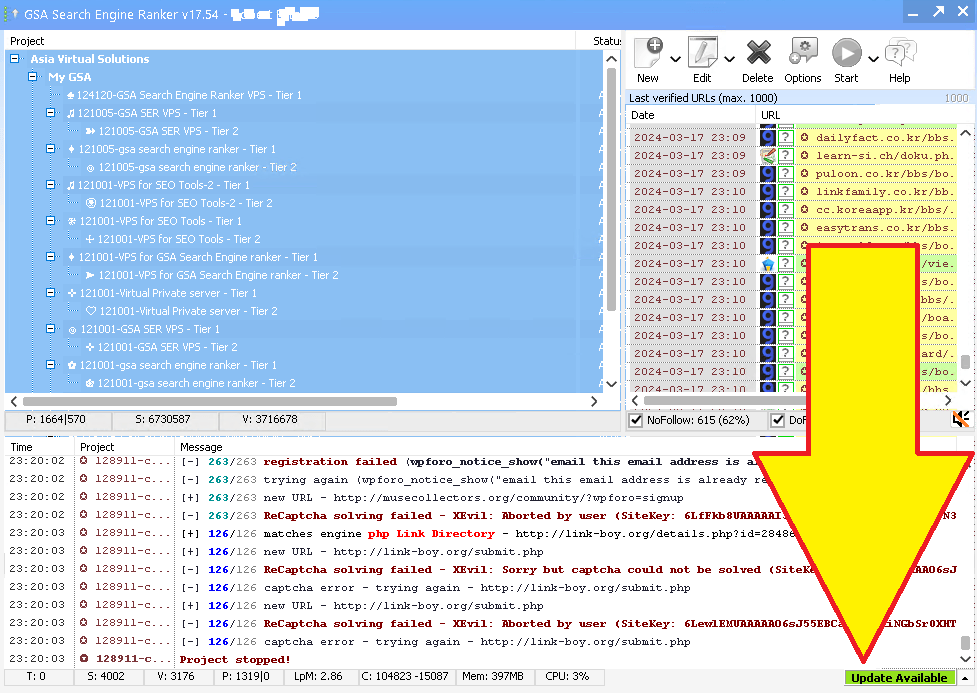The image size is (977, 693).
Task: Click the Edit project icon
Action: [x=702, y=52]
